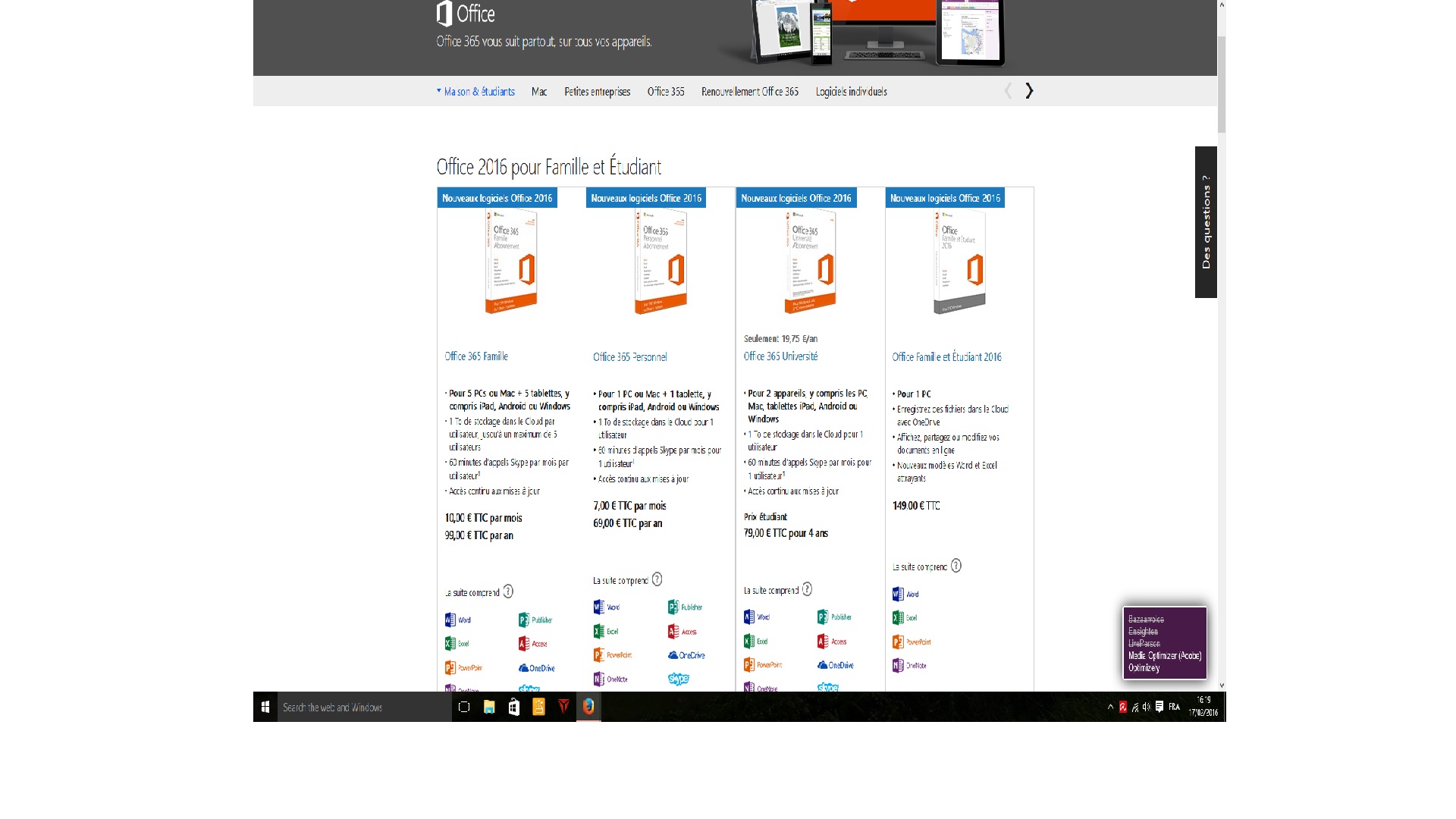Image resolution: width=1456 pixels, height=819 pixels.
Task: Click the Skype icon under Office 365 Personnel
Action: (678, 679)
